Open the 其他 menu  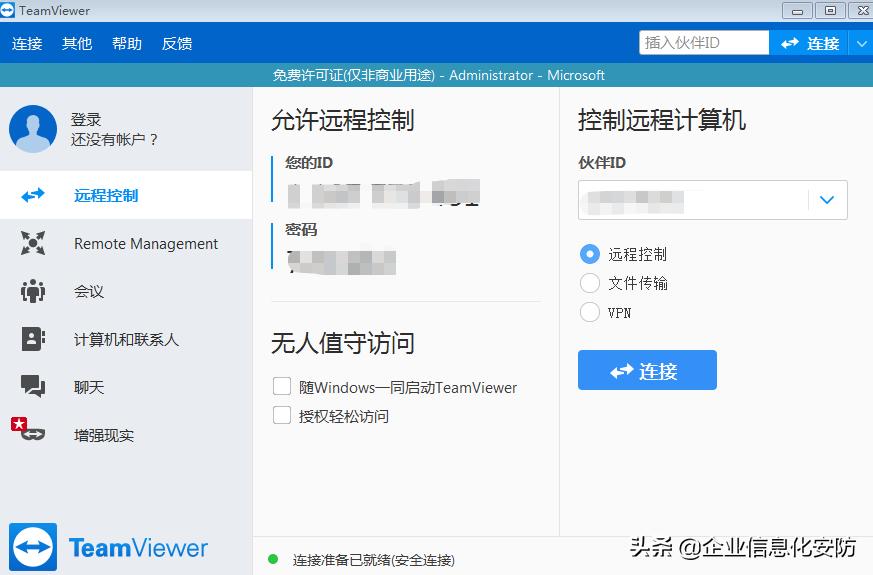coord(77,43)
